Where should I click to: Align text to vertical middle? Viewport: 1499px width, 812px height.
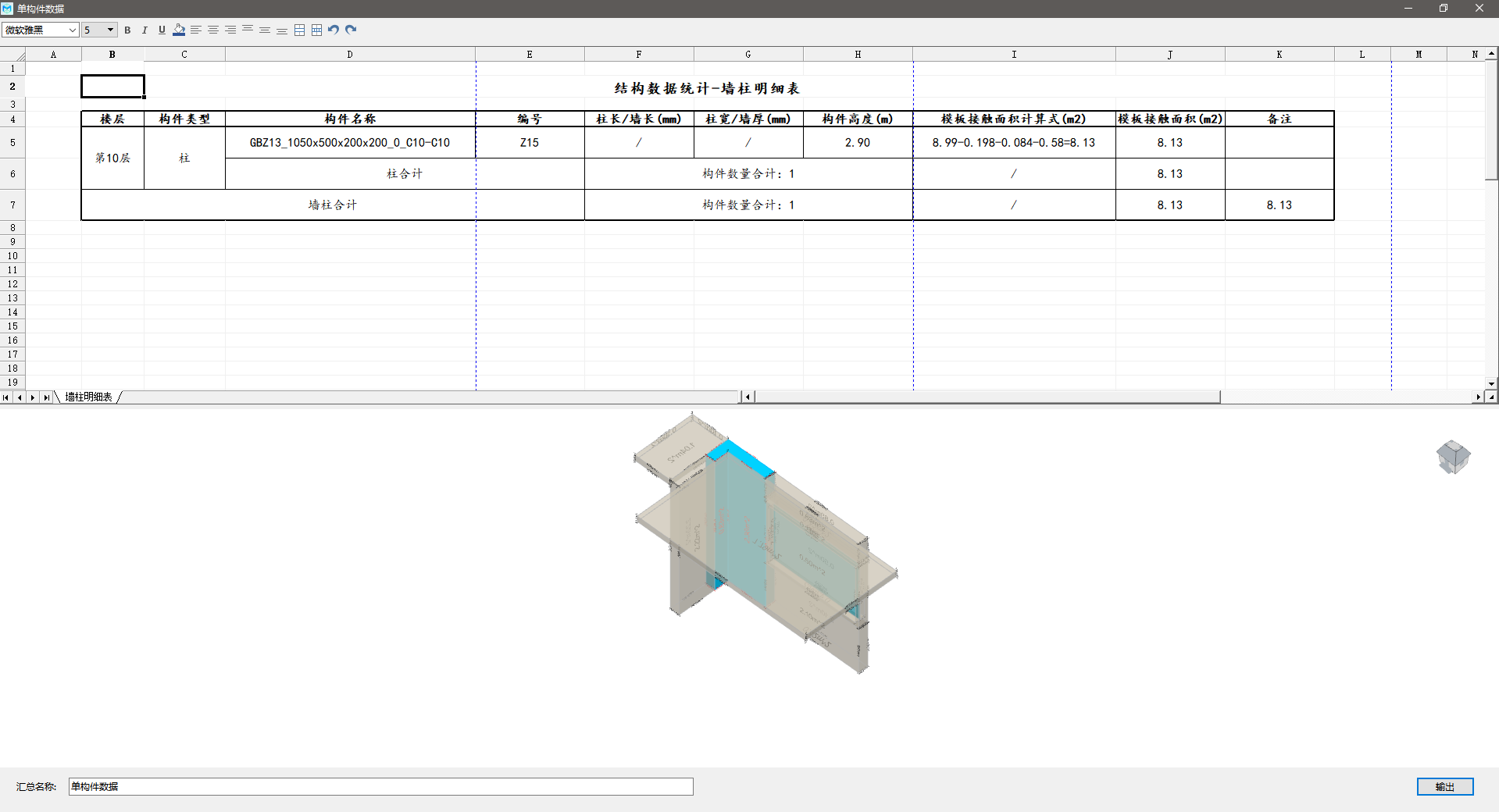pos(265,30)
